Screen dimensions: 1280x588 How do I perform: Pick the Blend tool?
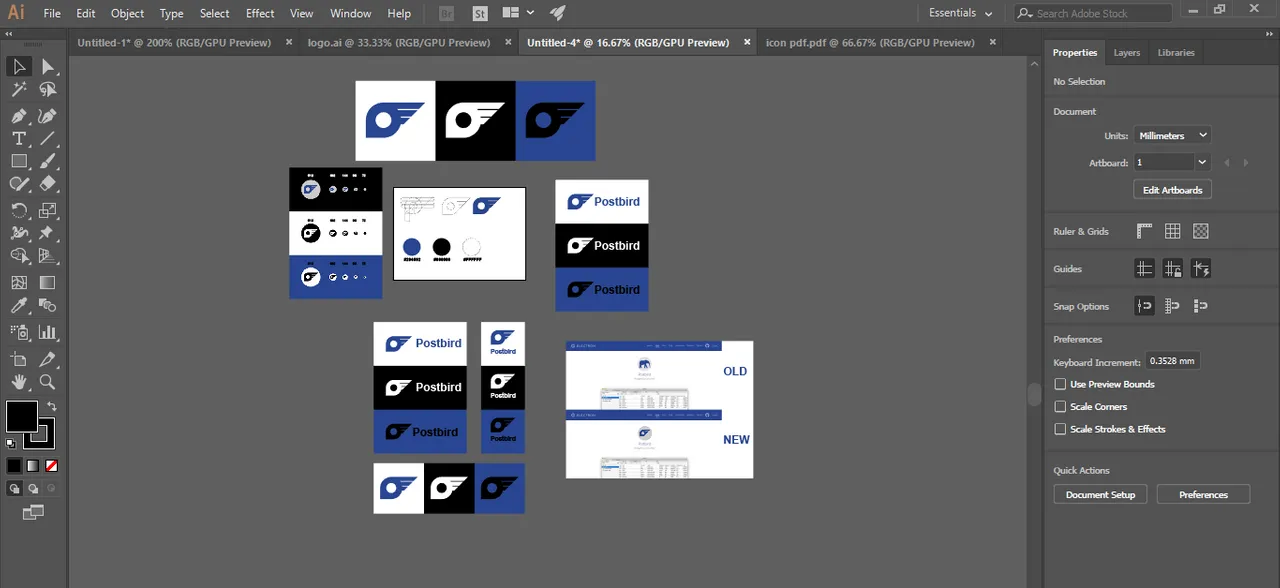(x=47, y=306)
